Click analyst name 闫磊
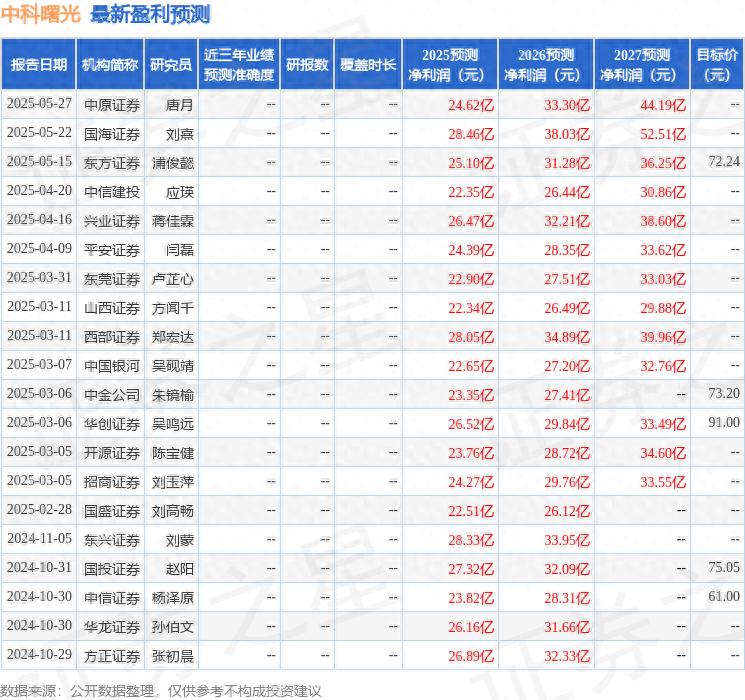 coord(180,250)
